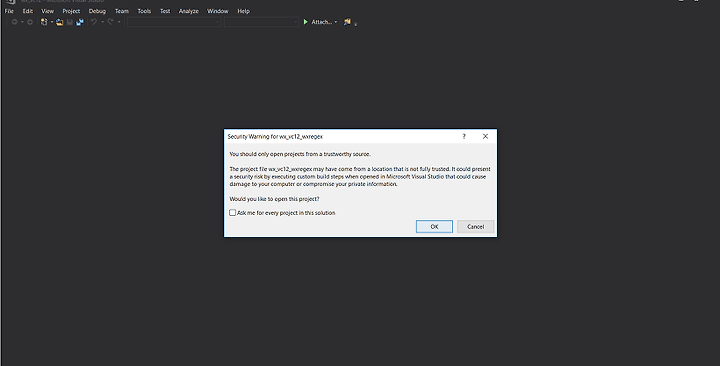The width and height of the screenshot is (720, 366).
Task: Open the Help menu
Action: click(243, 11)
